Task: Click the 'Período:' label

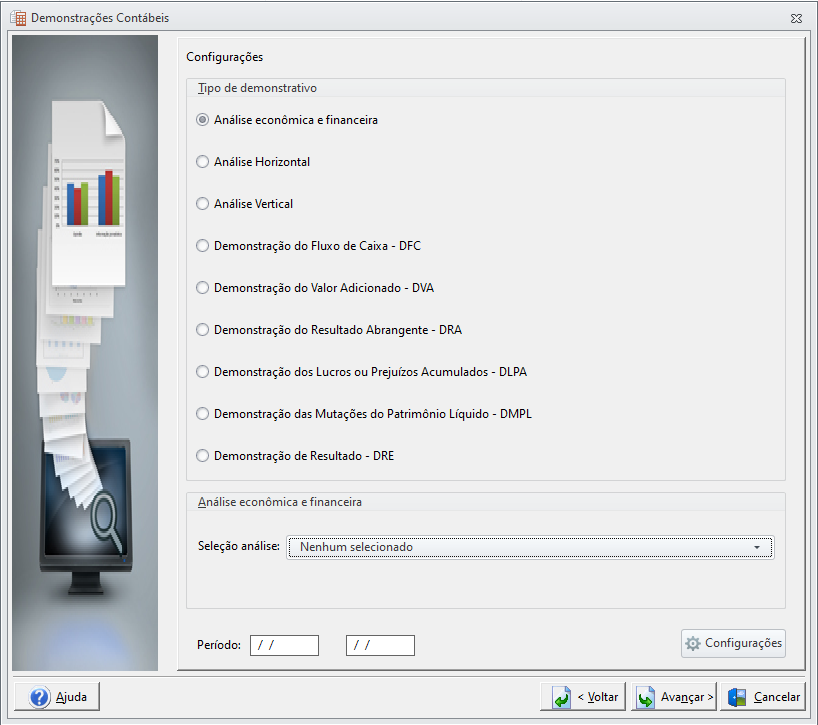Action: pyautogui.click(x=219, y=645)
